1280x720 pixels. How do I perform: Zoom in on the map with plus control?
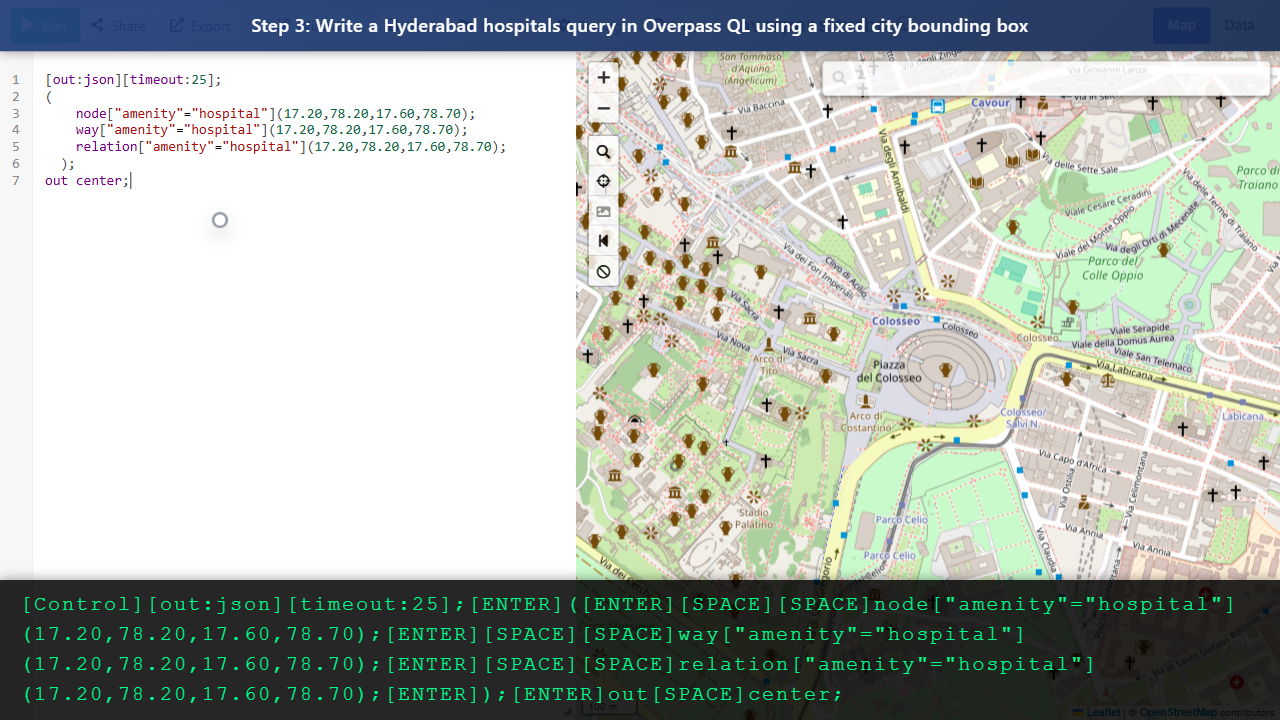[x=603, y=77]
